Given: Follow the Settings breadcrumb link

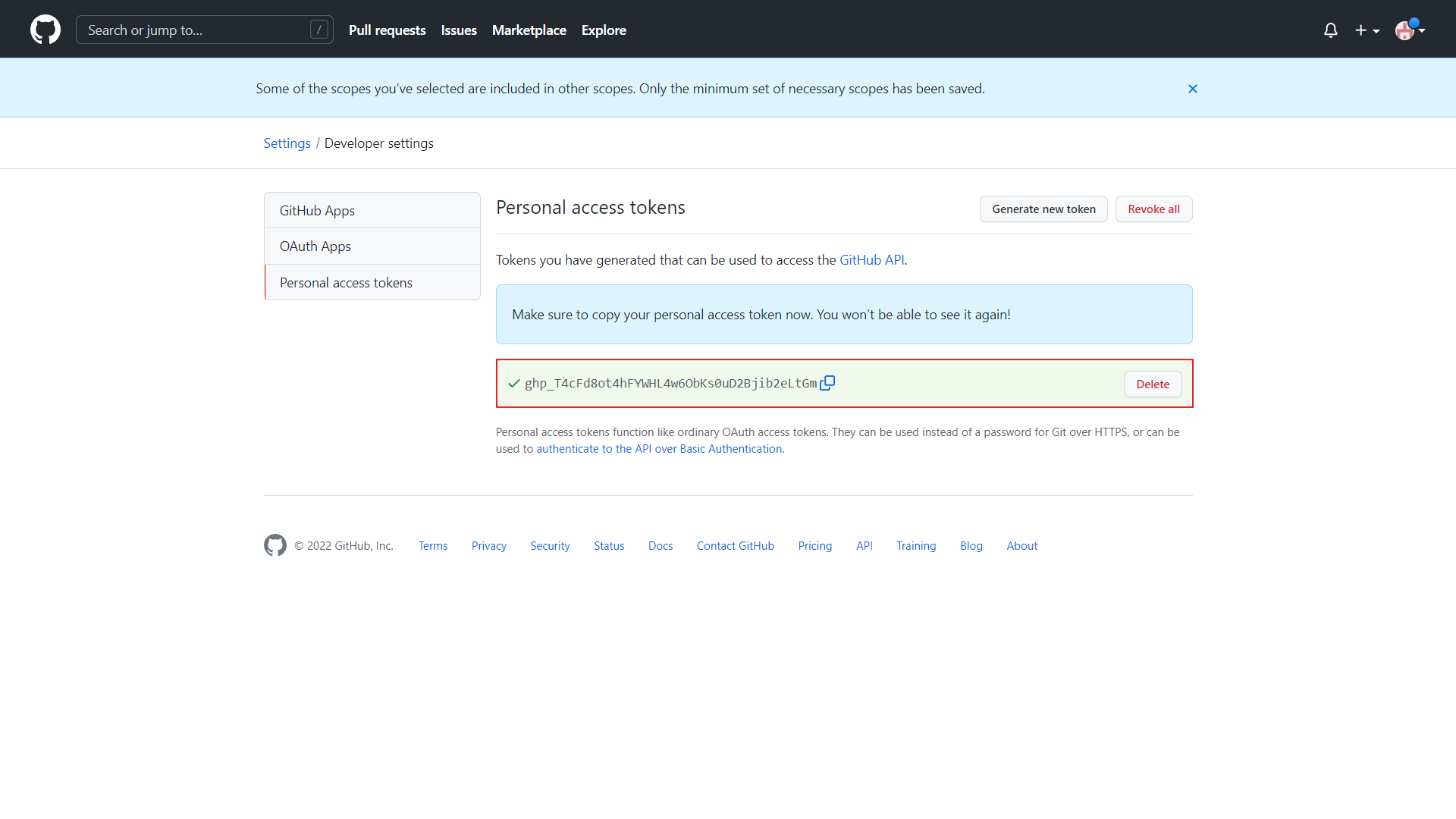Looking at the screenshot, I should pyautogui.click(x=287, y=143).
